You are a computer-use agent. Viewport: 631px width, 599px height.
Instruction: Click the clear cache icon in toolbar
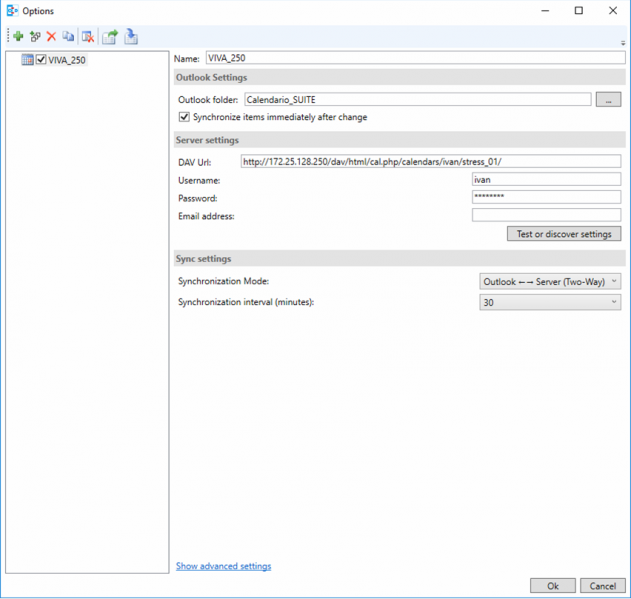[88, 37]
